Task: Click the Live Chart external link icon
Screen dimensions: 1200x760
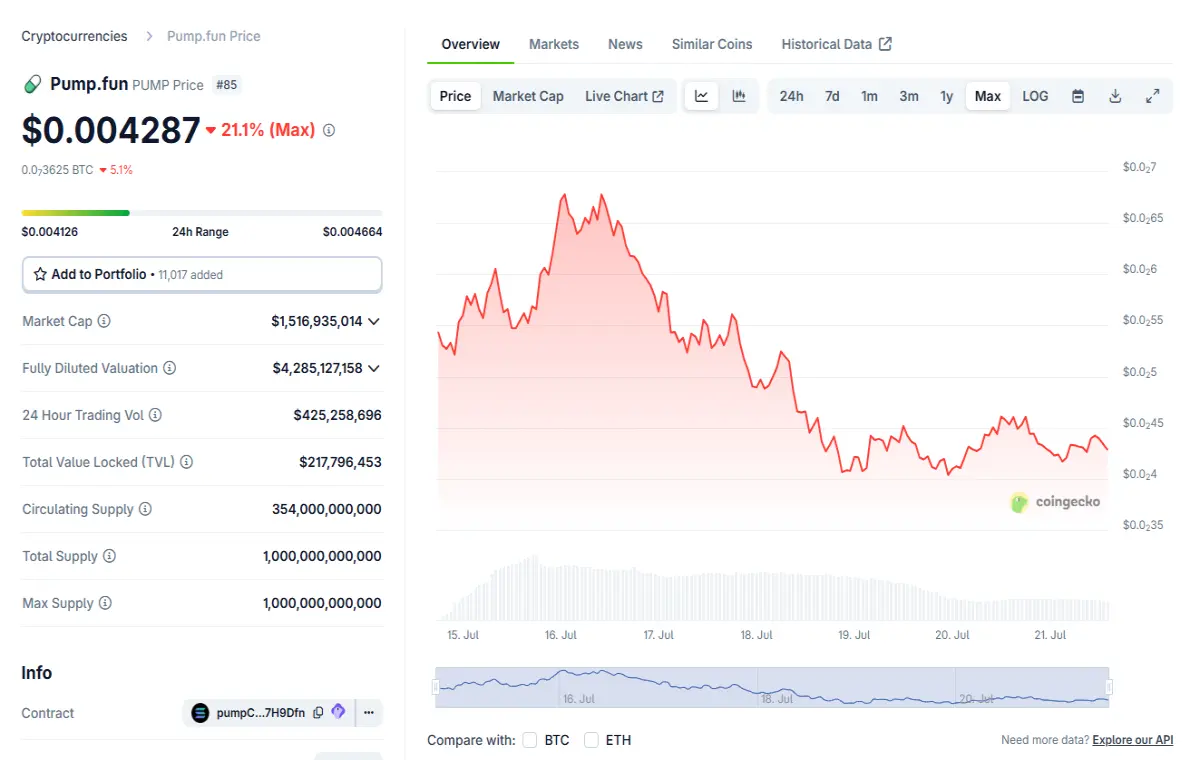Action: tap(658, 96)
